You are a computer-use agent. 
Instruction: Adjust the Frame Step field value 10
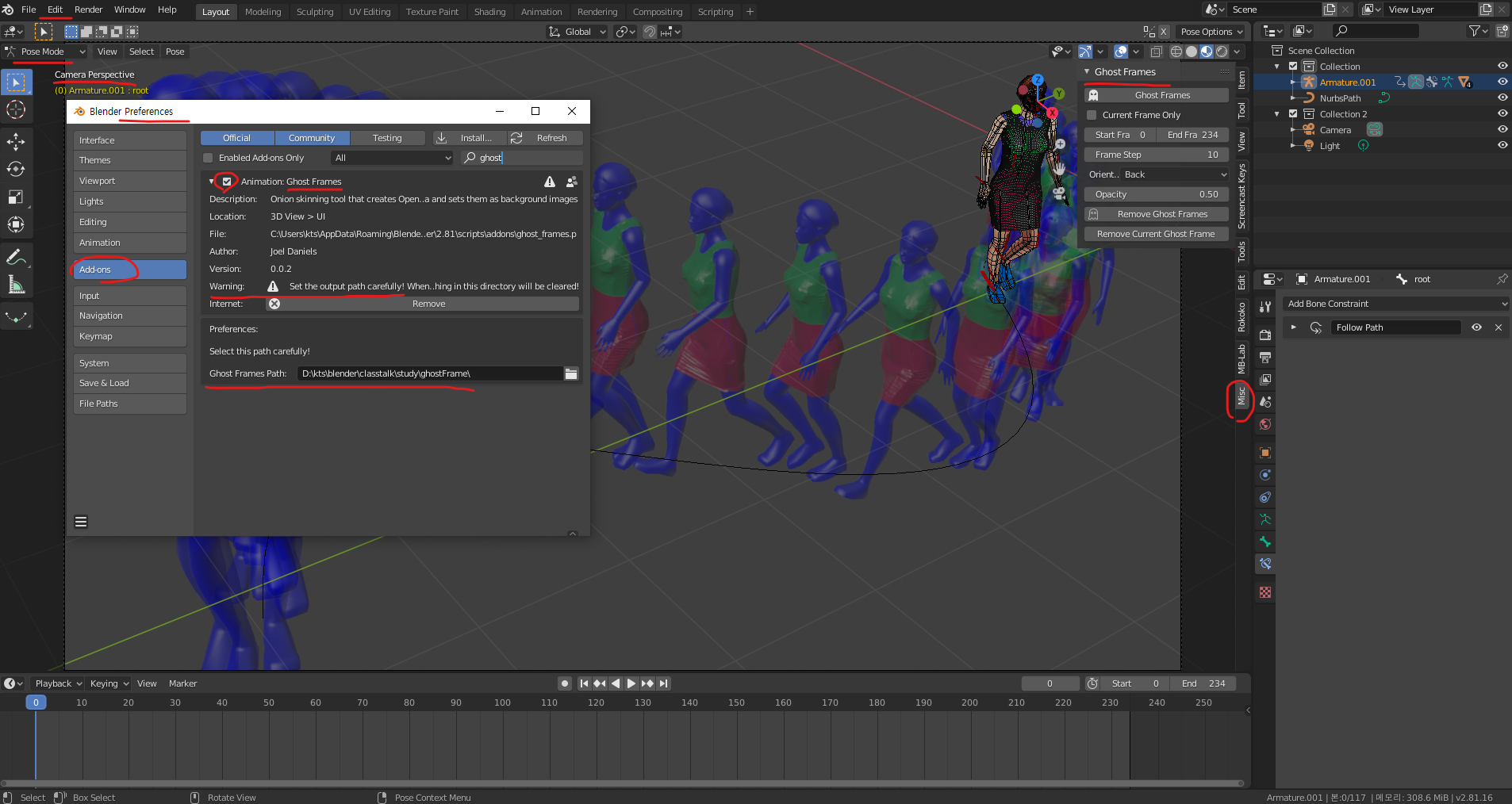point(1157,155)
